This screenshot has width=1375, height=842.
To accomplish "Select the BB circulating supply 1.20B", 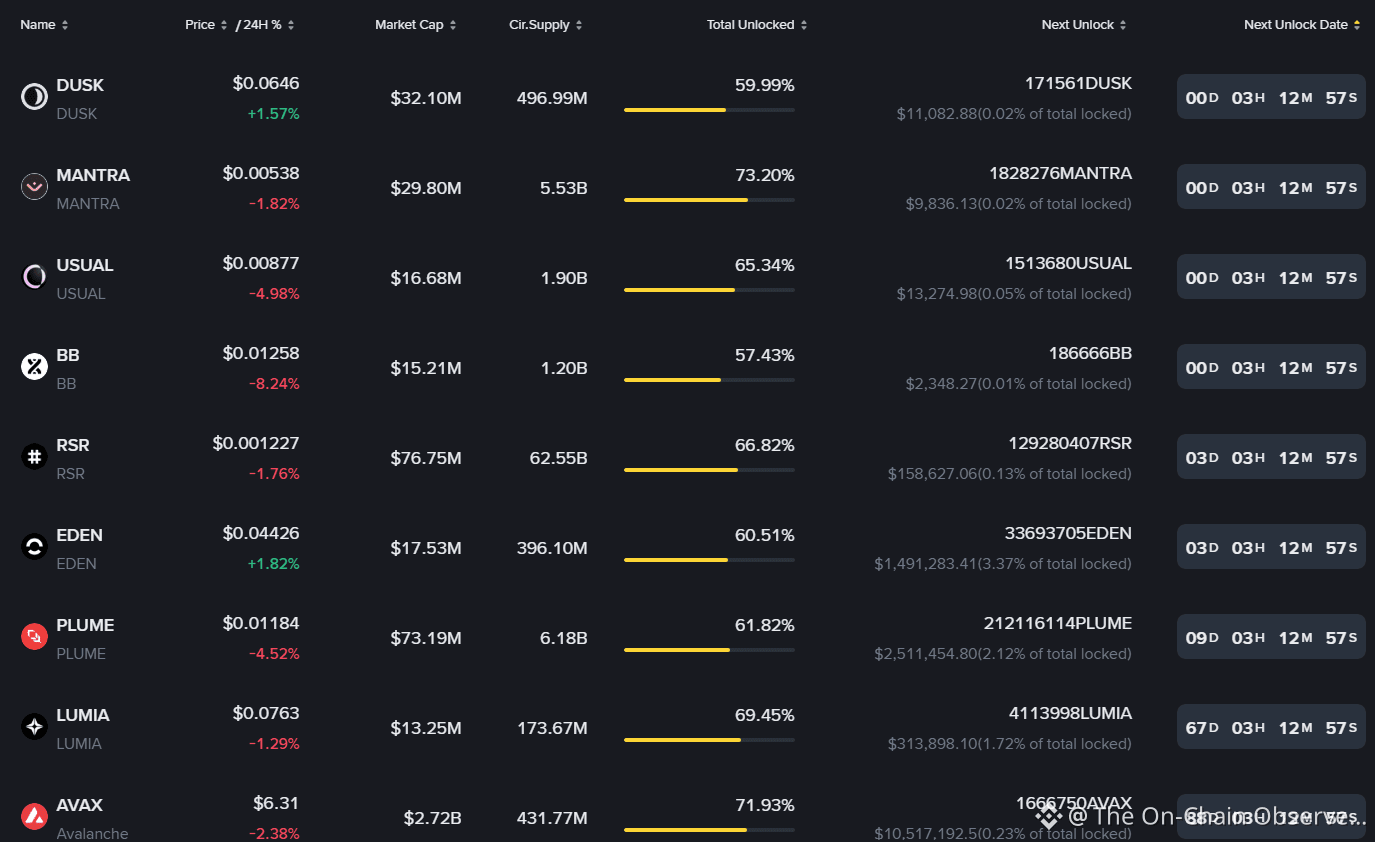I will pos(564,368).
